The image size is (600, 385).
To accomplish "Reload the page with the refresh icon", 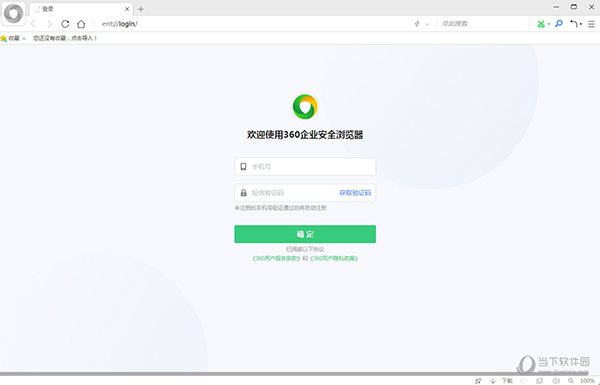I will (65, 24).
